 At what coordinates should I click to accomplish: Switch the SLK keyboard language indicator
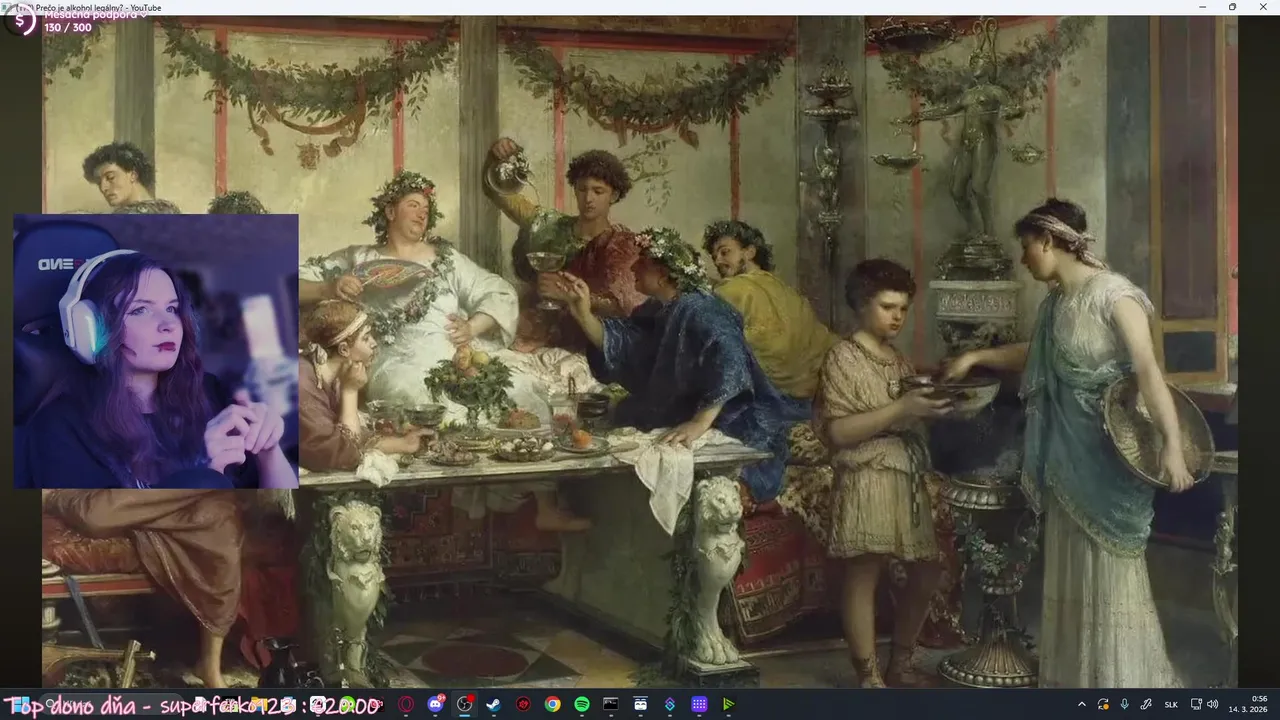[x=1171, y=704]
